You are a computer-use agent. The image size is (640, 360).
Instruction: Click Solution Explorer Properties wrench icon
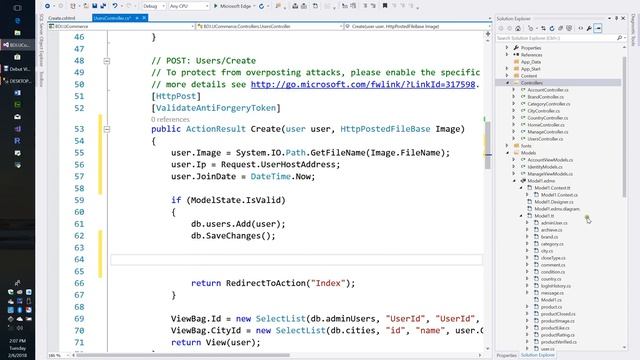589,28
